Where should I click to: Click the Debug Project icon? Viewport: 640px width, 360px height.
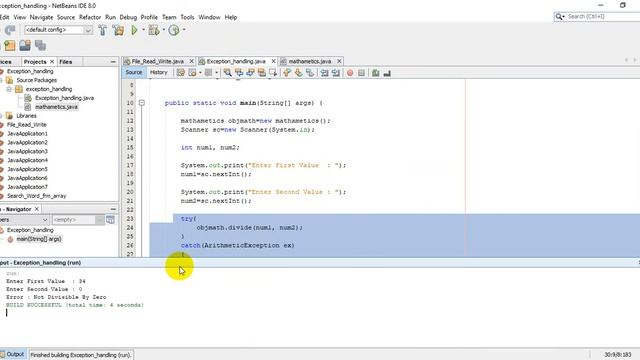[x=154, y=30]
